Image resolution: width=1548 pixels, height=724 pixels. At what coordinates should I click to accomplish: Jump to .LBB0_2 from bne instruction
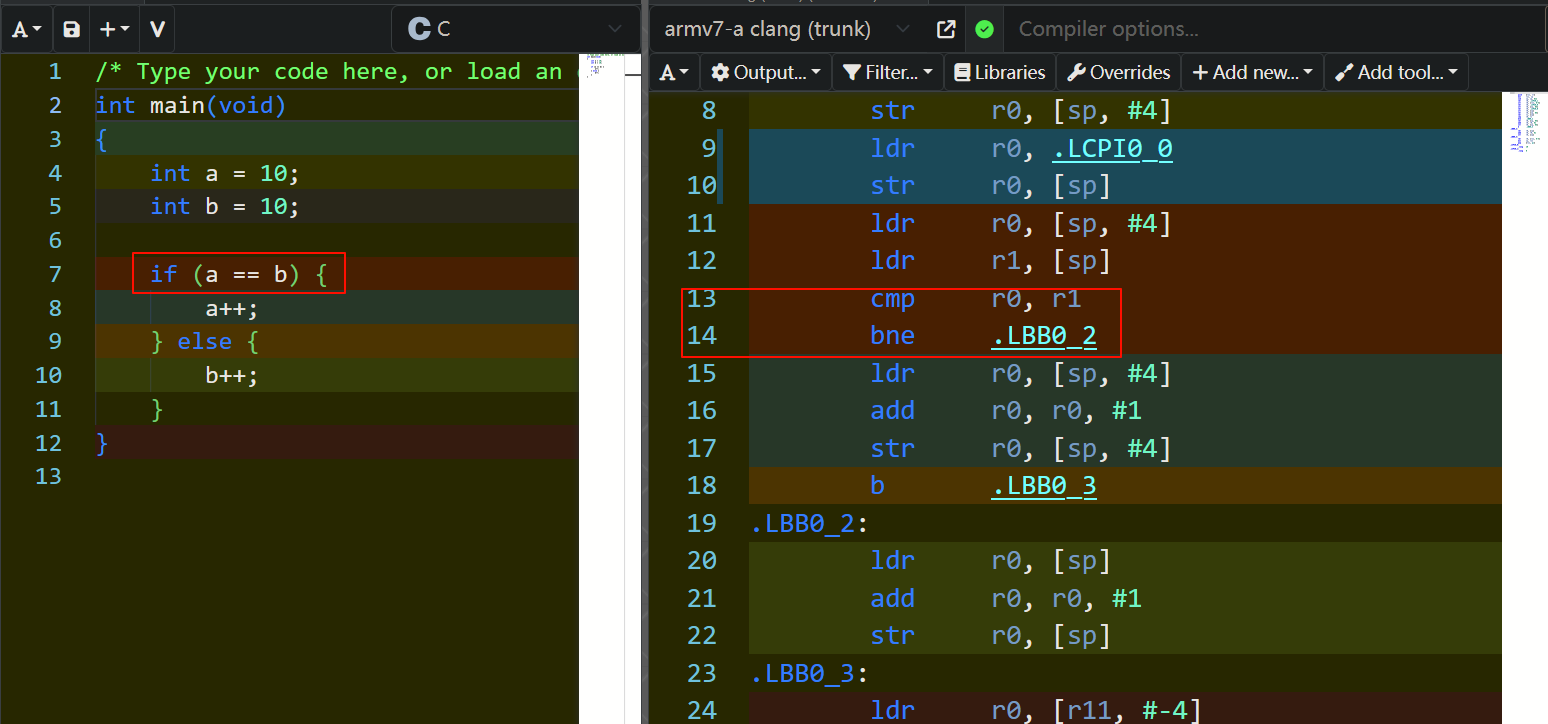point(1043,336)
